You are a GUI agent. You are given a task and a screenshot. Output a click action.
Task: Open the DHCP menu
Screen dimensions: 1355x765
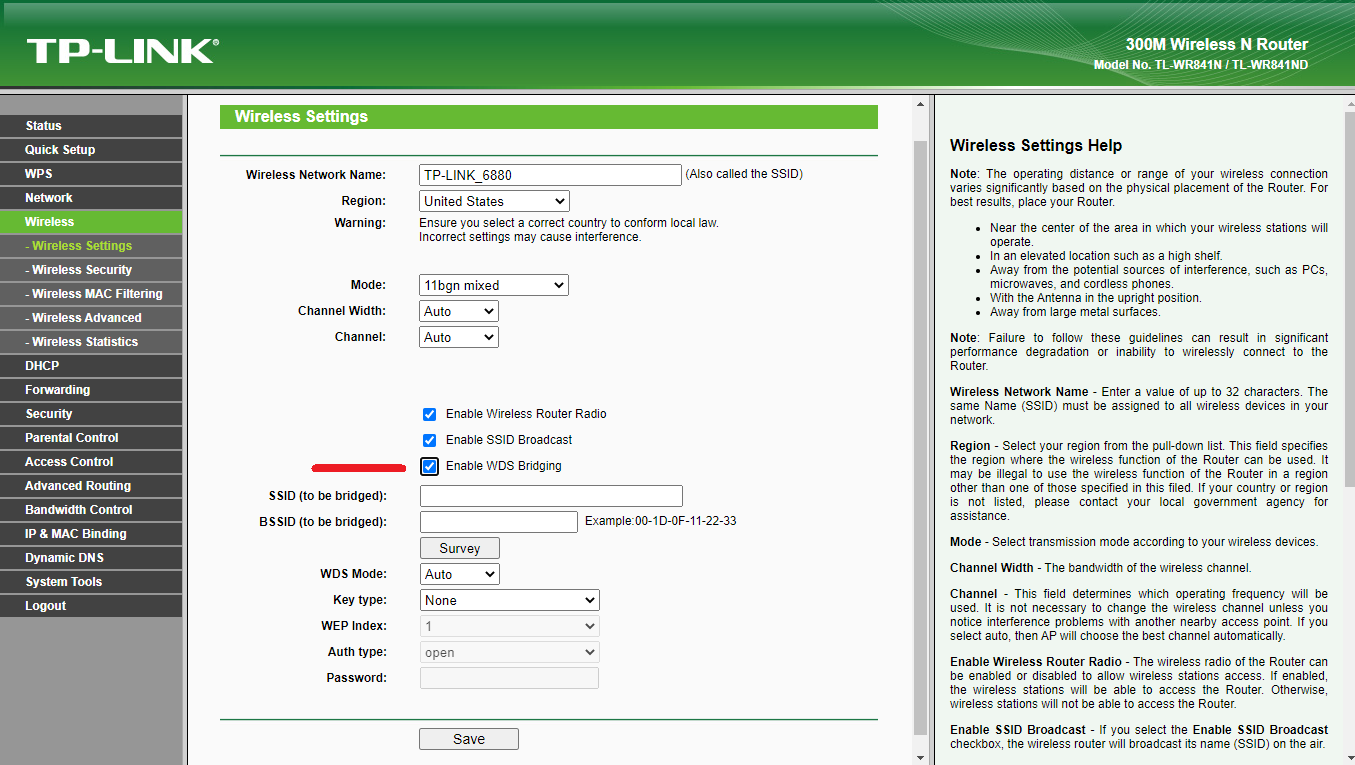[91, 366]
